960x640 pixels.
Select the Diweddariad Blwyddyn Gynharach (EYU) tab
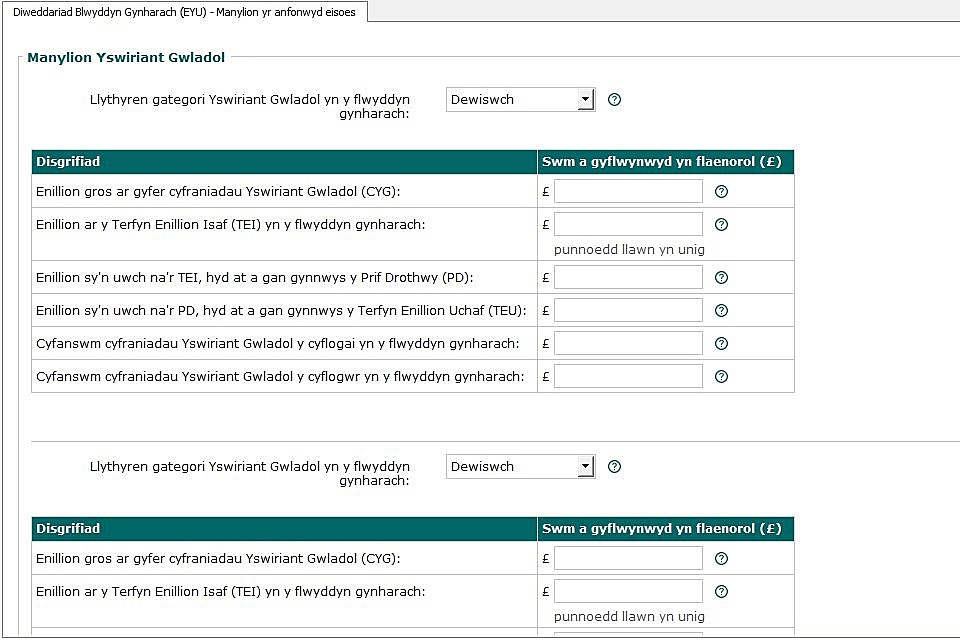(184, 12)
